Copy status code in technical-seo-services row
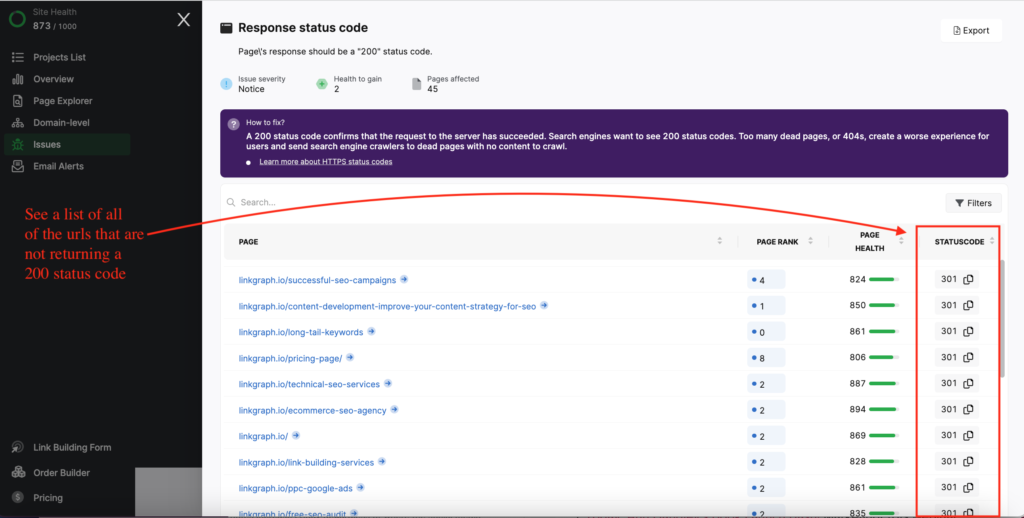Image resolution: width=1024 pixels, height=518 pixels. pos(968,384)
